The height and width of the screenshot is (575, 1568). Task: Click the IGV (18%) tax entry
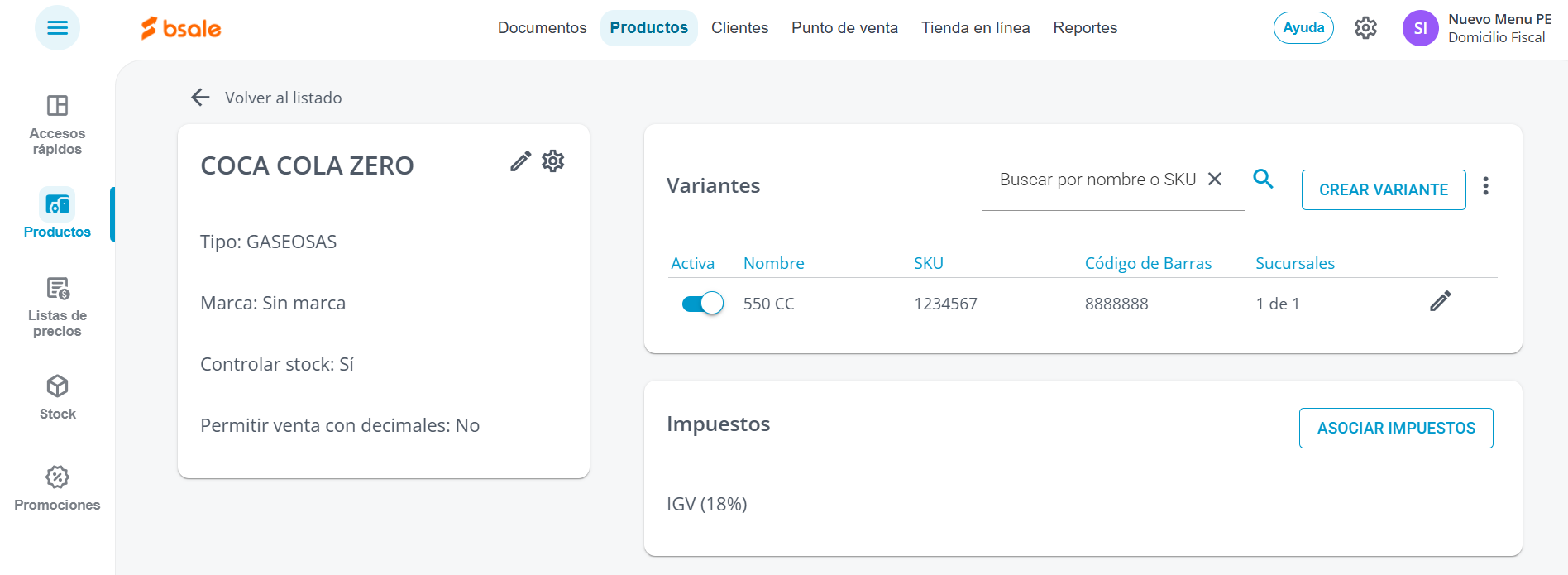click(x=707, y=504)
